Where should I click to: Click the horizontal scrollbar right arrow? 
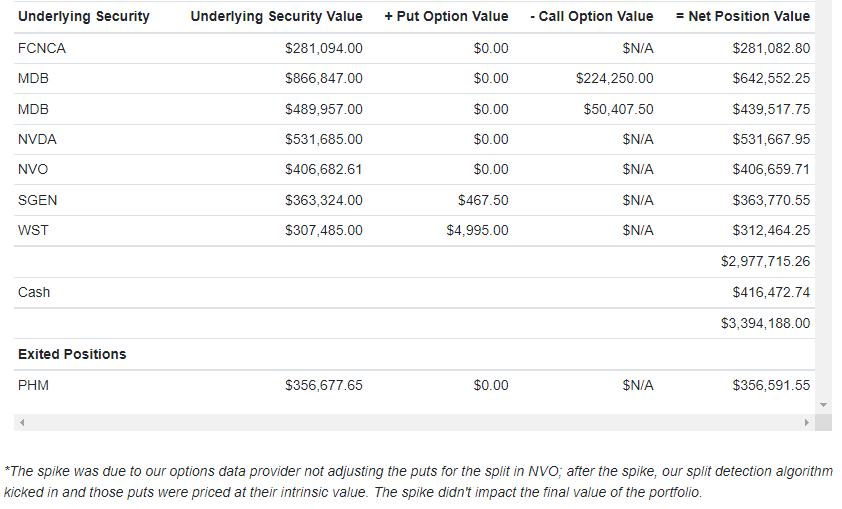(x=807, y=423)
